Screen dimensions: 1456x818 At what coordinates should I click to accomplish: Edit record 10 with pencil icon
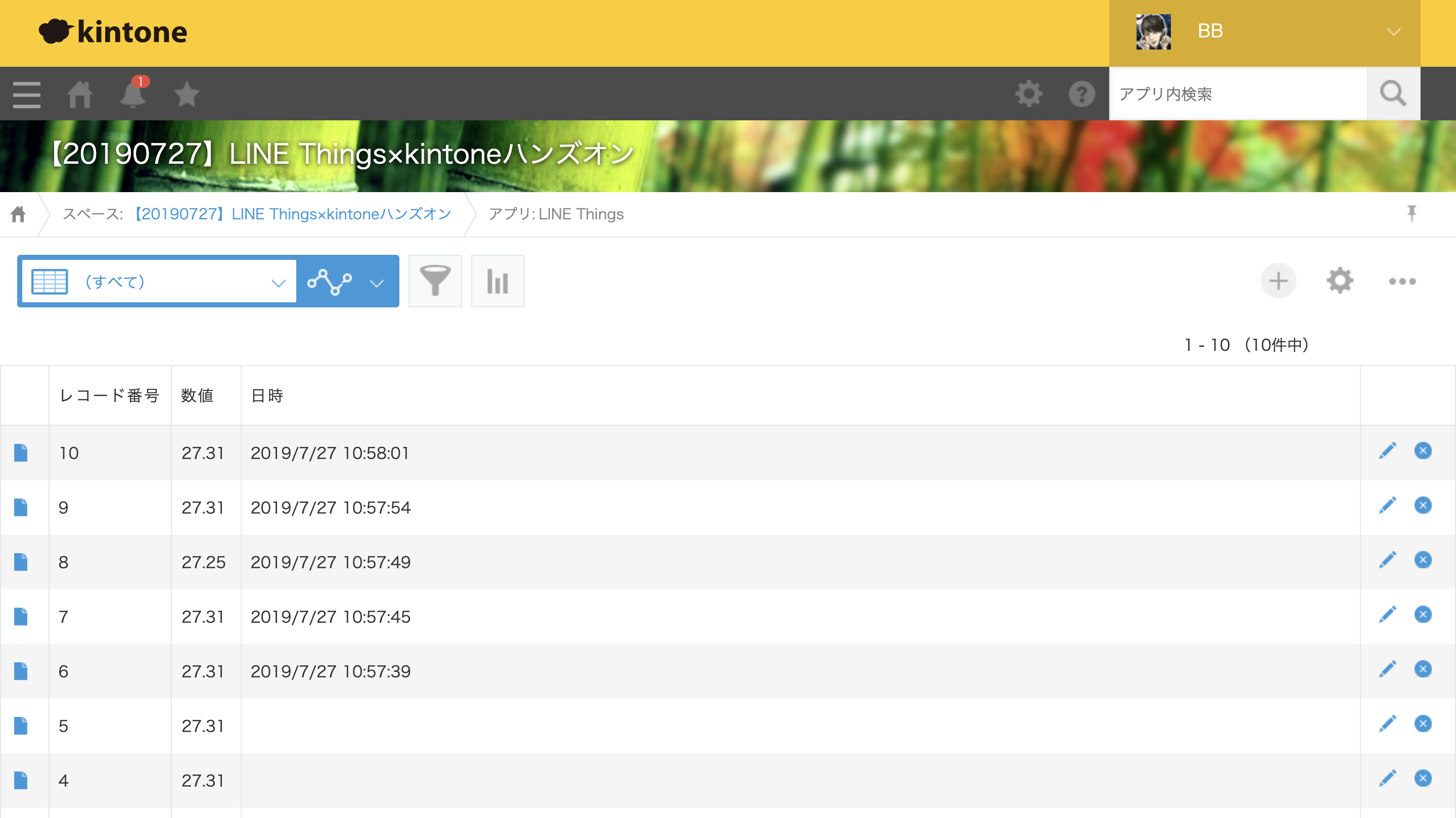coord(1388,451)
